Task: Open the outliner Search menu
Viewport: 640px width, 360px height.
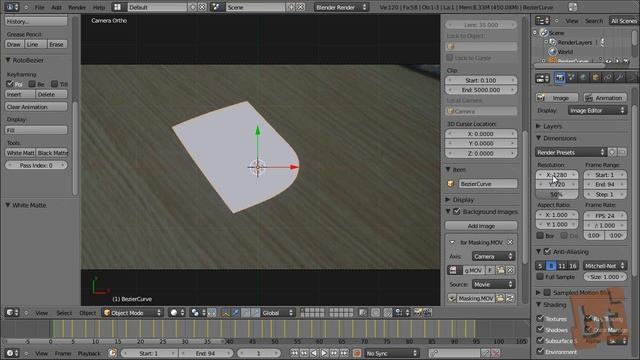Action: (594, 21)
